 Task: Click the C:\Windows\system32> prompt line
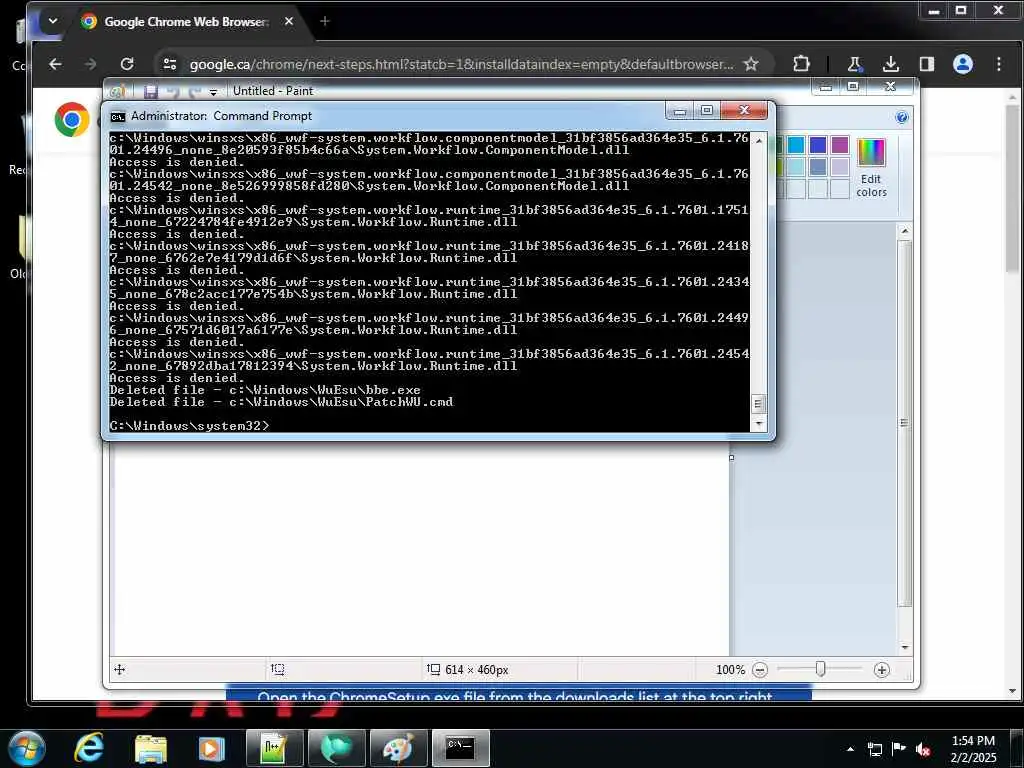pyautogui.click(x=189, y=426)
